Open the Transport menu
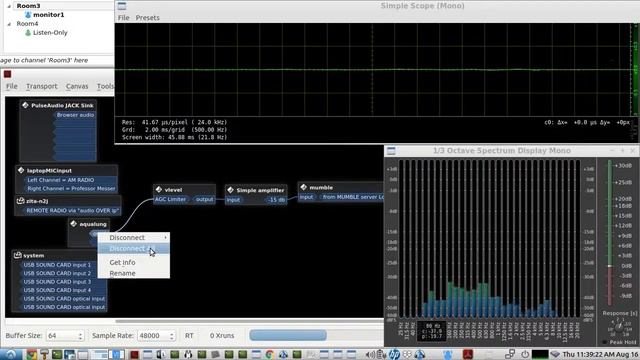Viewport: 640px width, 360px height. pos(42,86)
